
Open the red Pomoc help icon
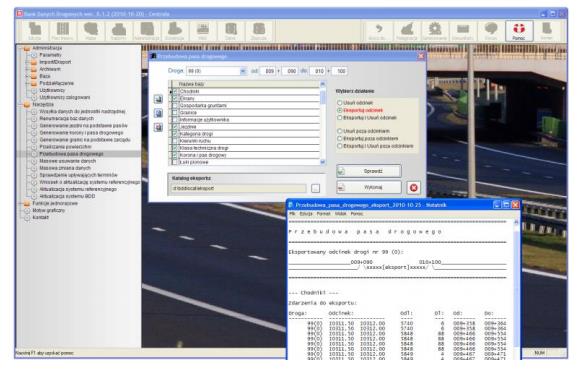click(x=518, y=31)
